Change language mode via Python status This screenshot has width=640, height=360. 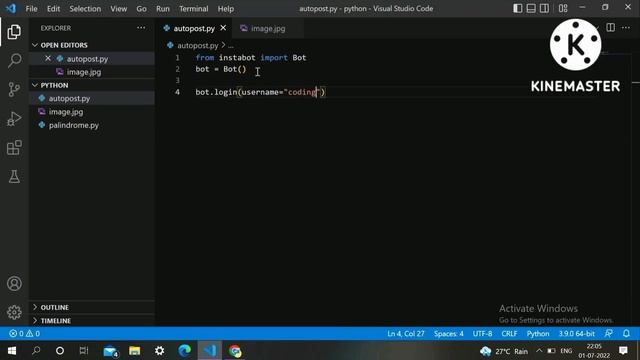point(538,333)
